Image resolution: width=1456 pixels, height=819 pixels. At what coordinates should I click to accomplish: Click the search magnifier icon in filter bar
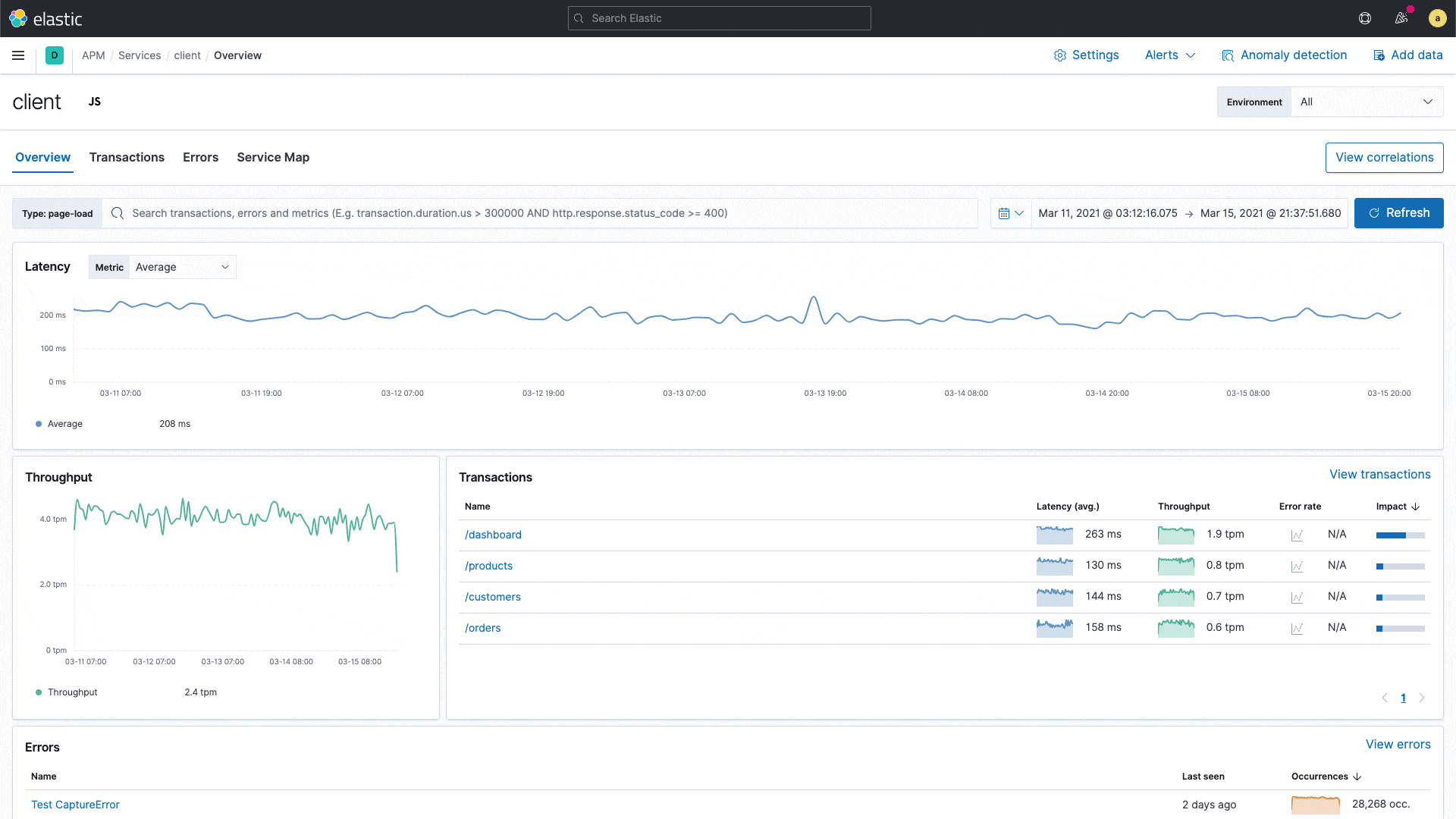(117, 213)
